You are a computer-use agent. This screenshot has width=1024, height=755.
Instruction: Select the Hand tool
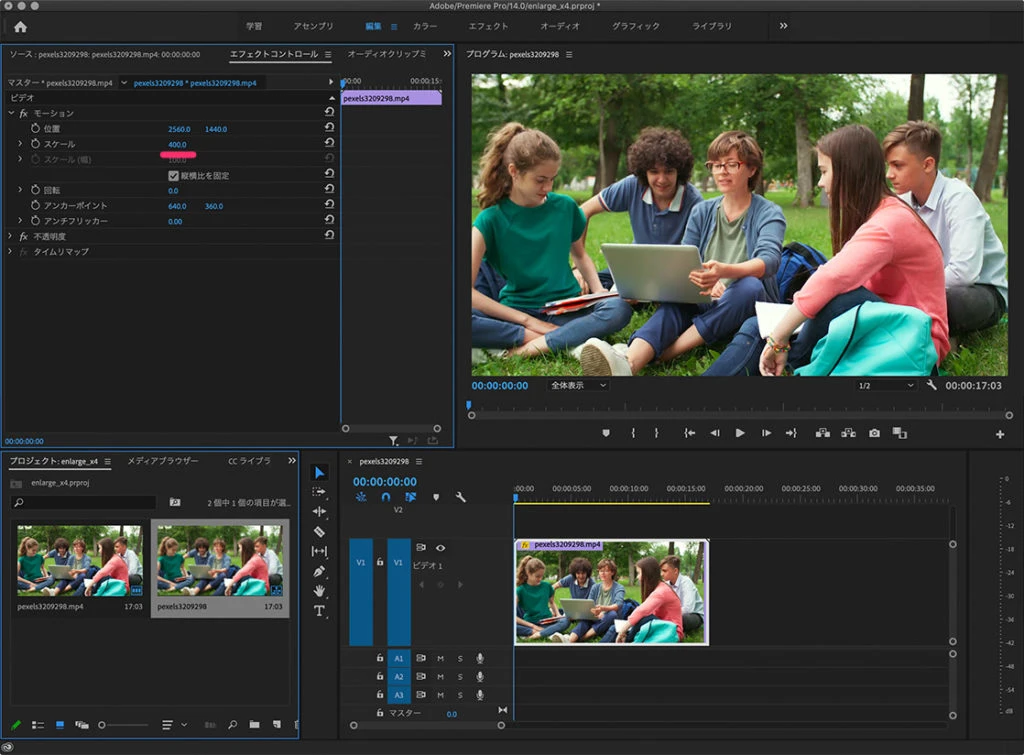pyautogui.click(x=319, y=591)
